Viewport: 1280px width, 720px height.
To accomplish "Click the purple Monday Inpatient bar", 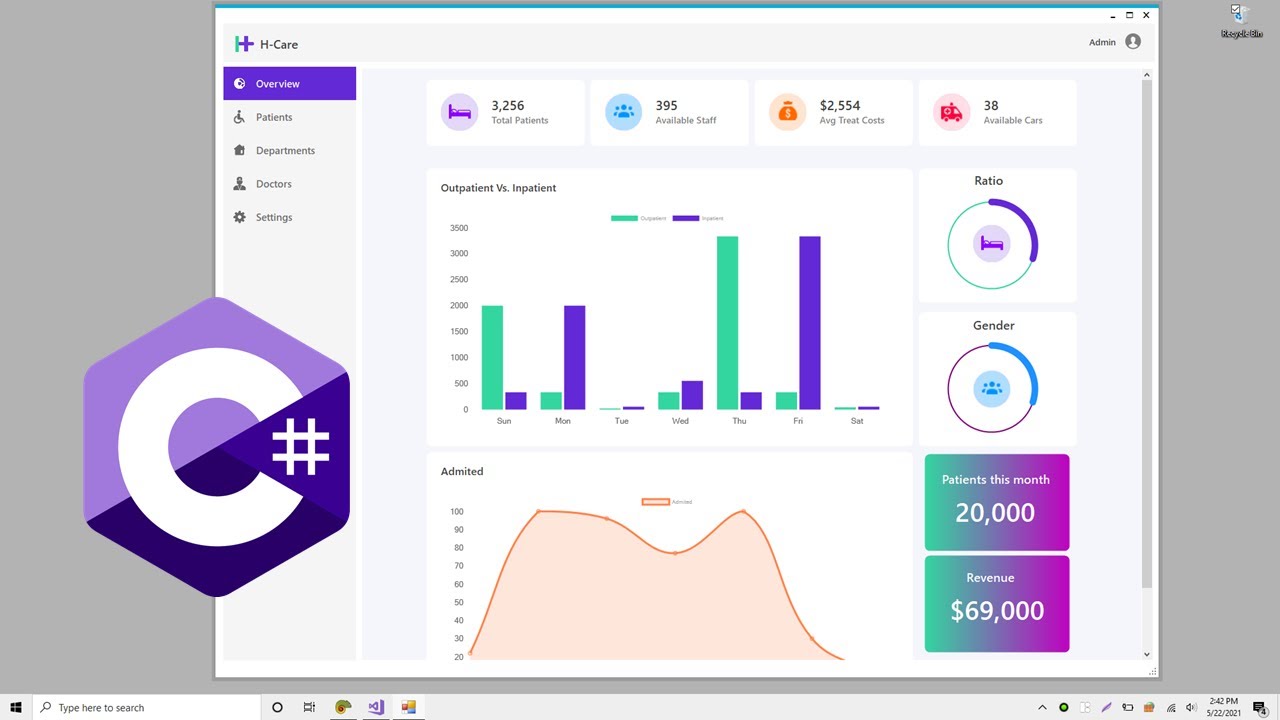I will [575, 358].
